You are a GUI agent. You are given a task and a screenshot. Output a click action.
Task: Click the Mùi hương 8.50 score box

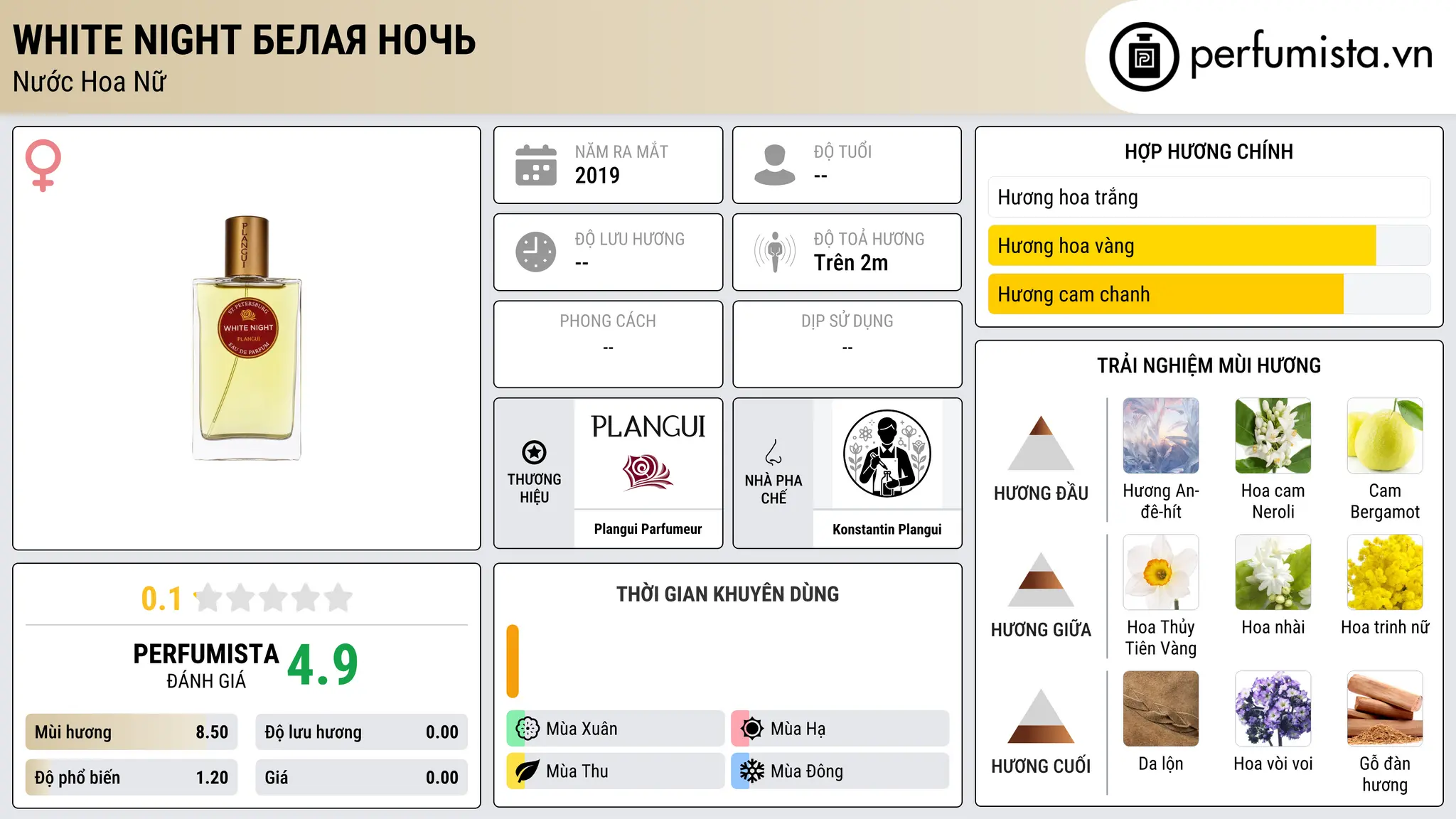coord(132,732)
